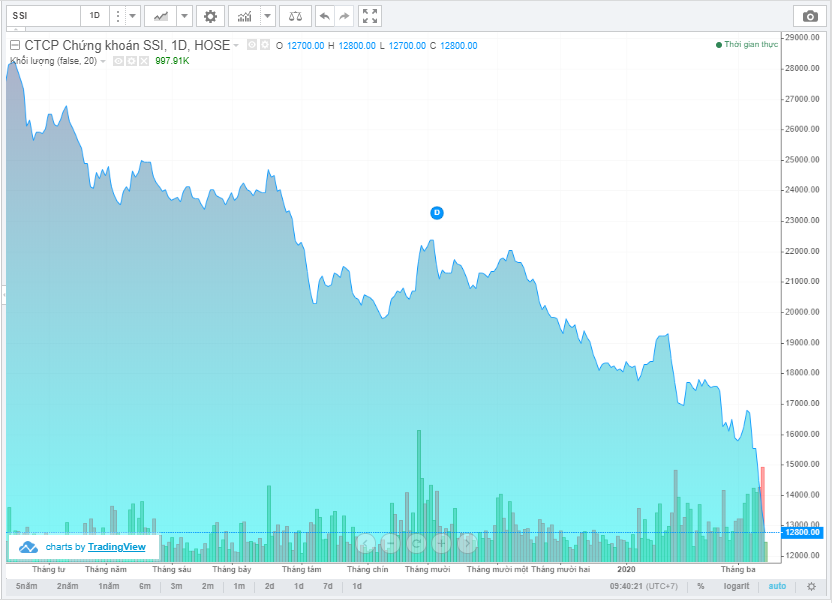This screenshot has height=603, width=833.
Task: Select the 1m time range
Action: pos(239,587)
